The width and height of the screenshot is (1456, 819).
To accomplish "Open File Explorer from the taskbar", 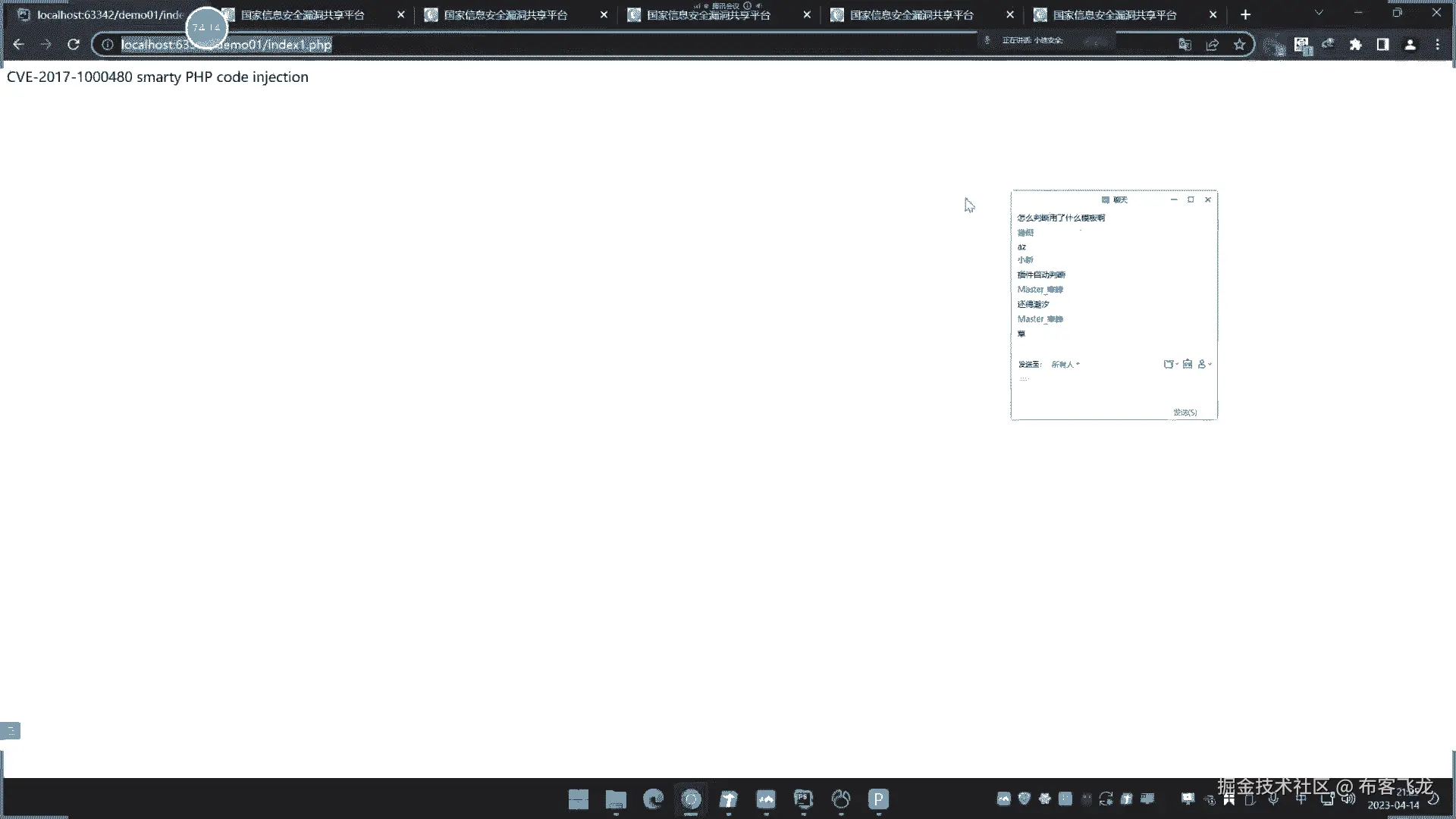I will click(616, 799).
